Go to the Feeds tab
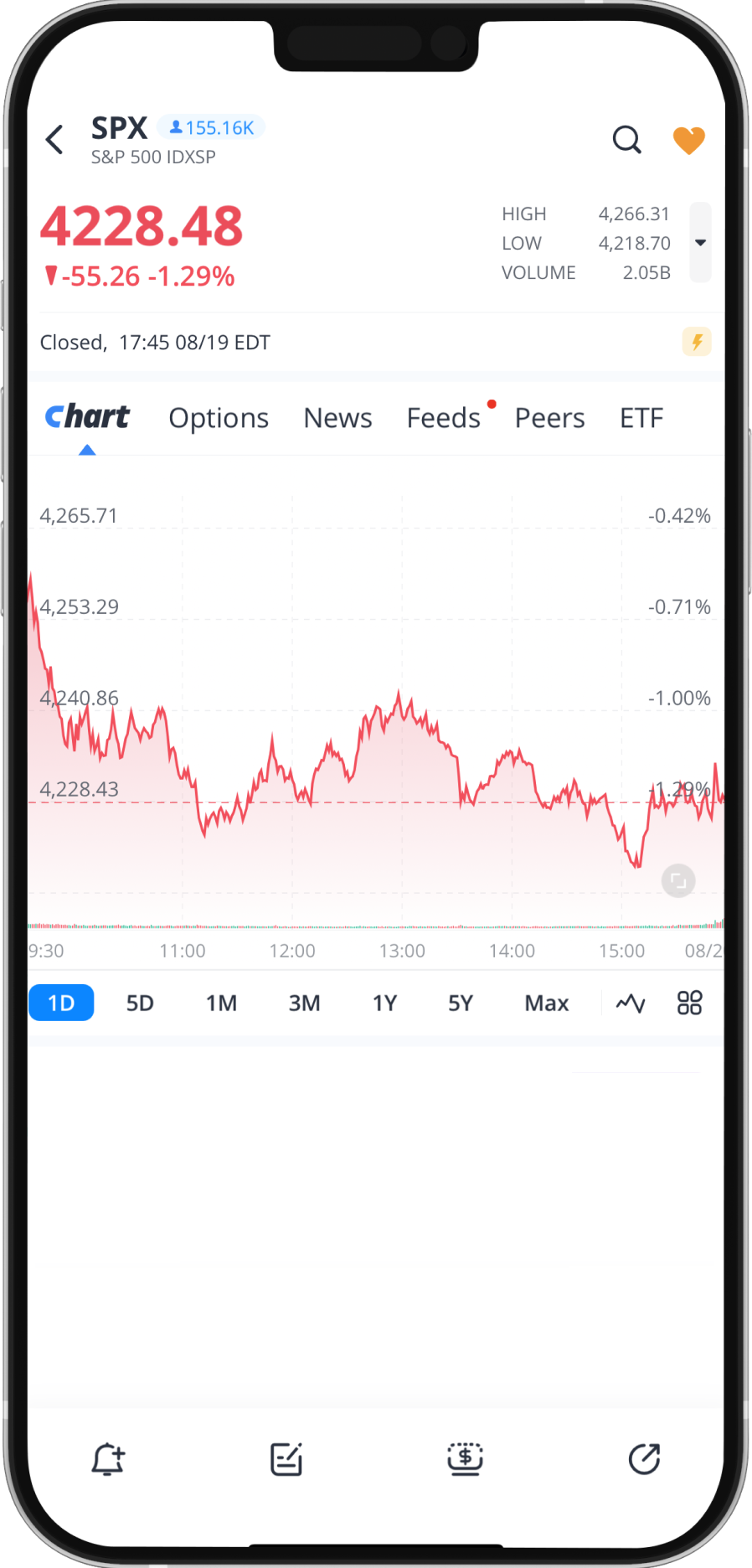The height and width of the screenshot is (1568, 752). click(444, 418)
